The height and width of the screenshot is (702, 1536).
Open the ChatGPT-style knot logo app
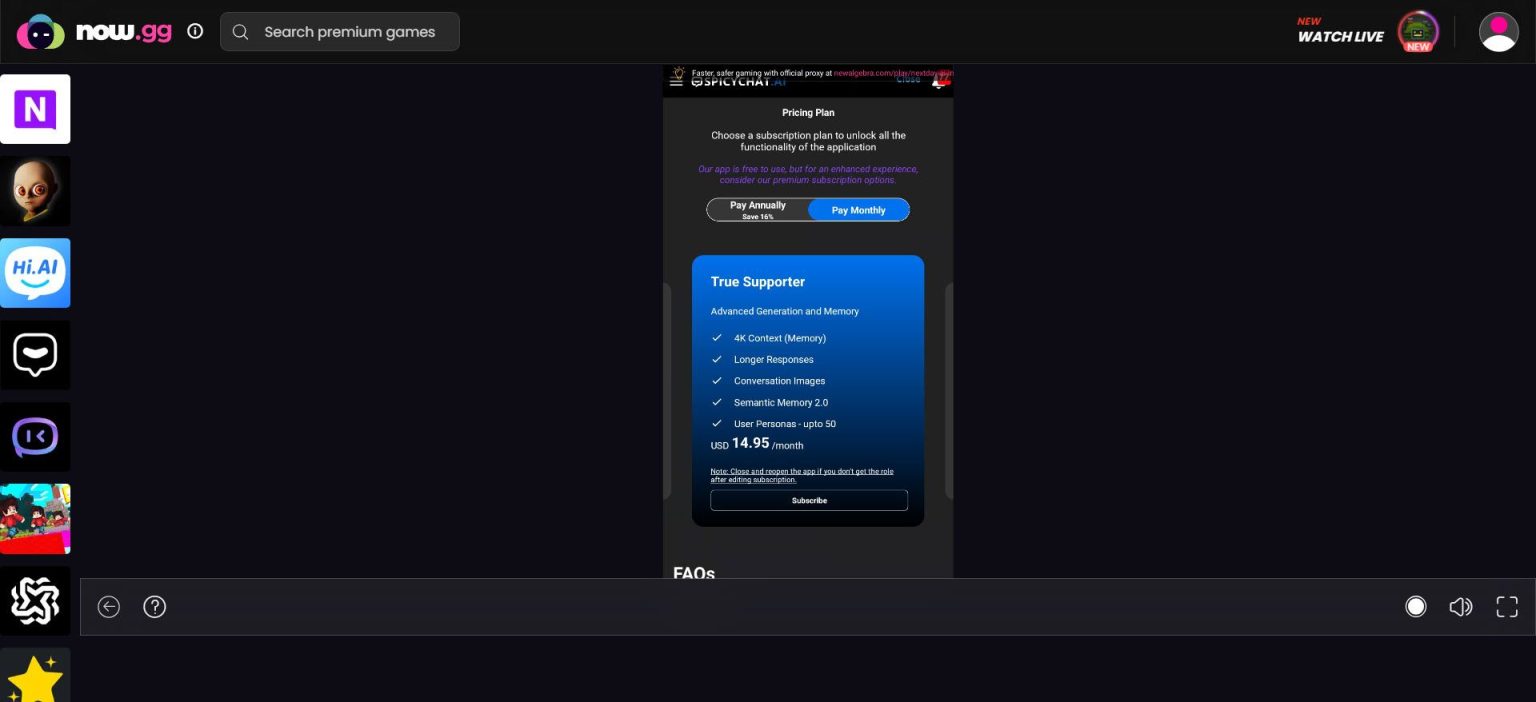[x=35, y=601]
